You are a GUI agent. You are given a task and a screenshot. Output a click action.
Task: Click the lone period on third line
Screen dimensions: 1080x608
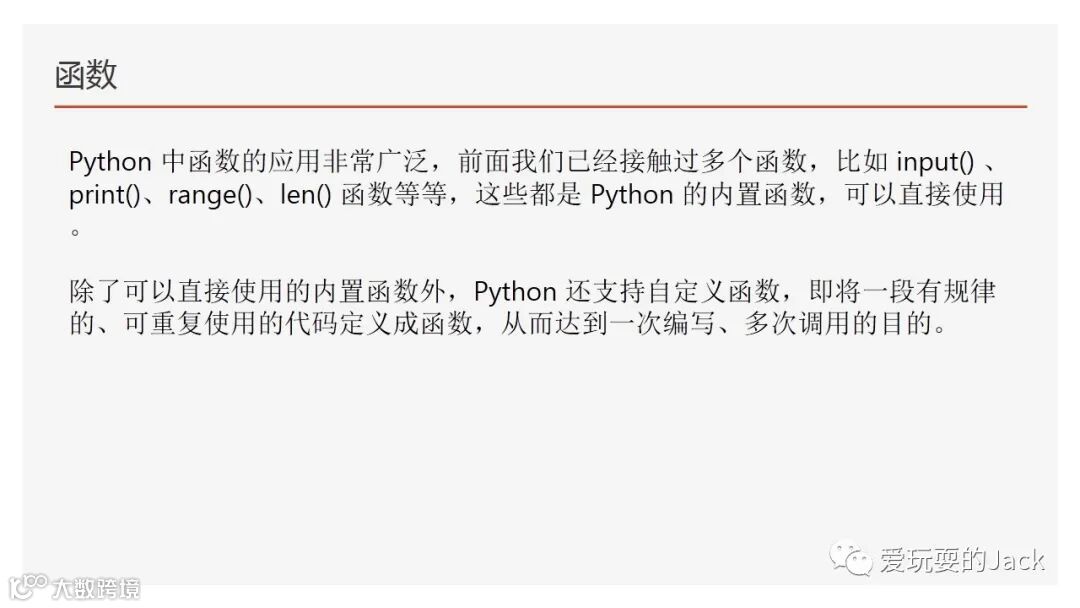coord(75,232)
